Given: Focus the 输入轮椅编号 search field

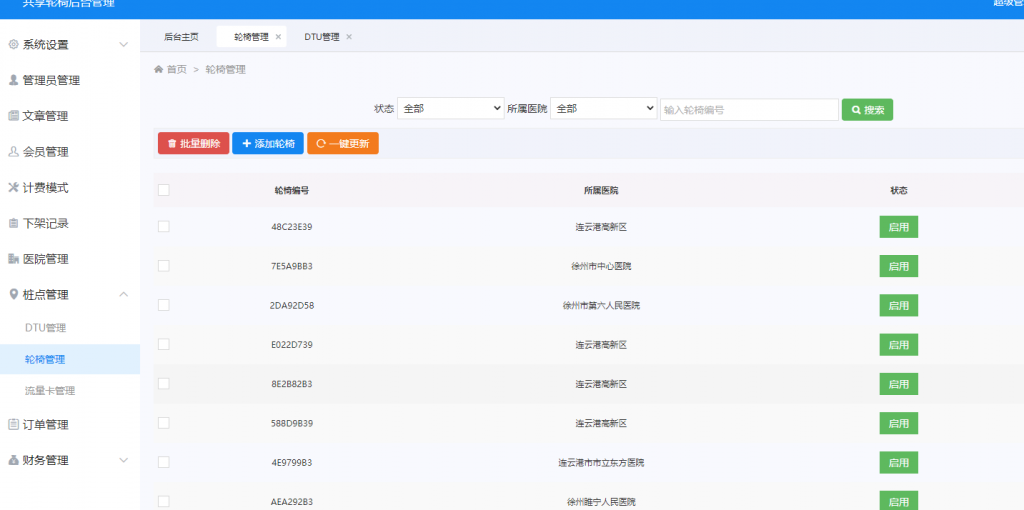Looking at the screenshot, I should (749, 110).
